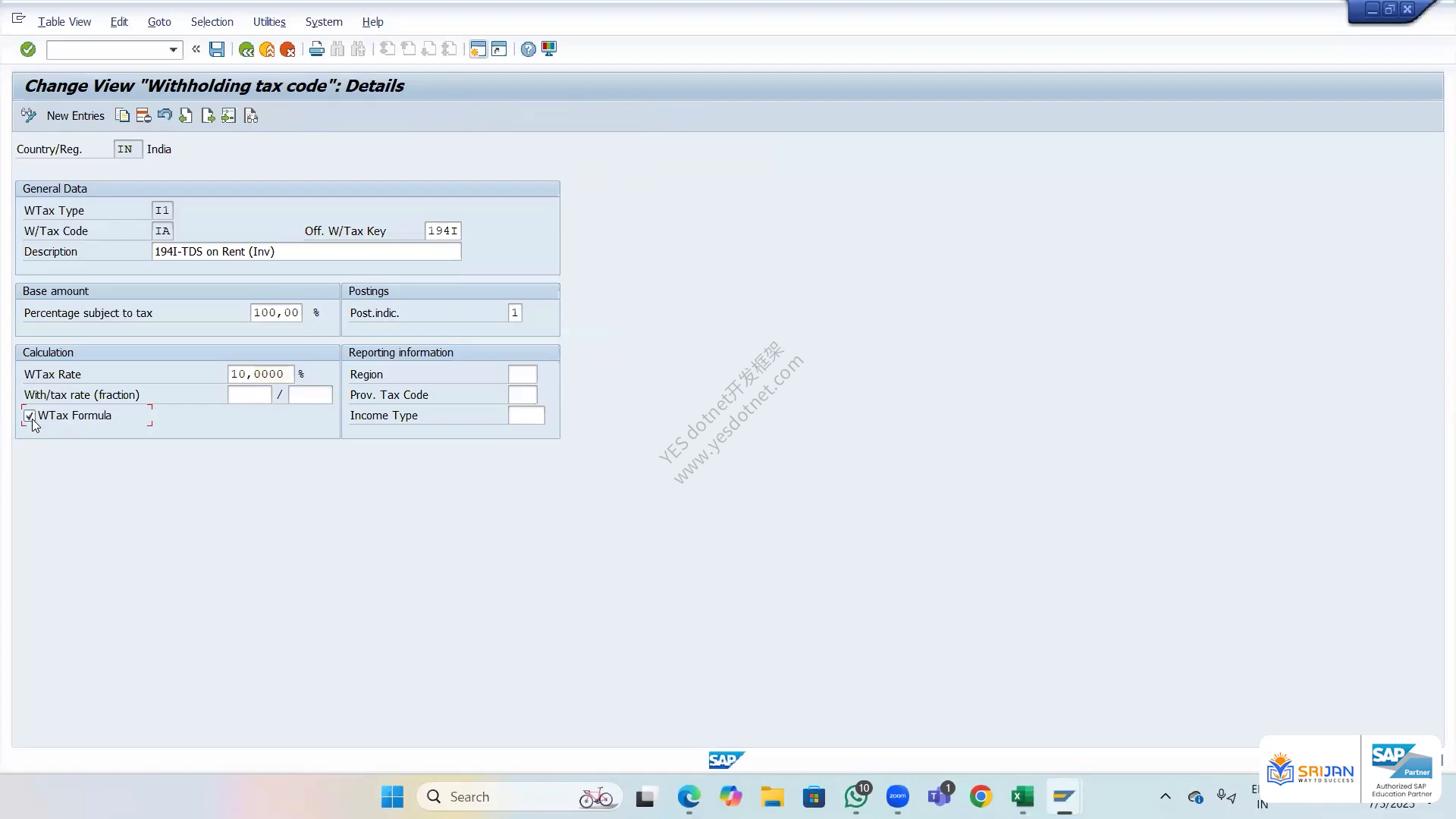Print using the printer icon
This screenshot has width=1456, height=819.
317,49
